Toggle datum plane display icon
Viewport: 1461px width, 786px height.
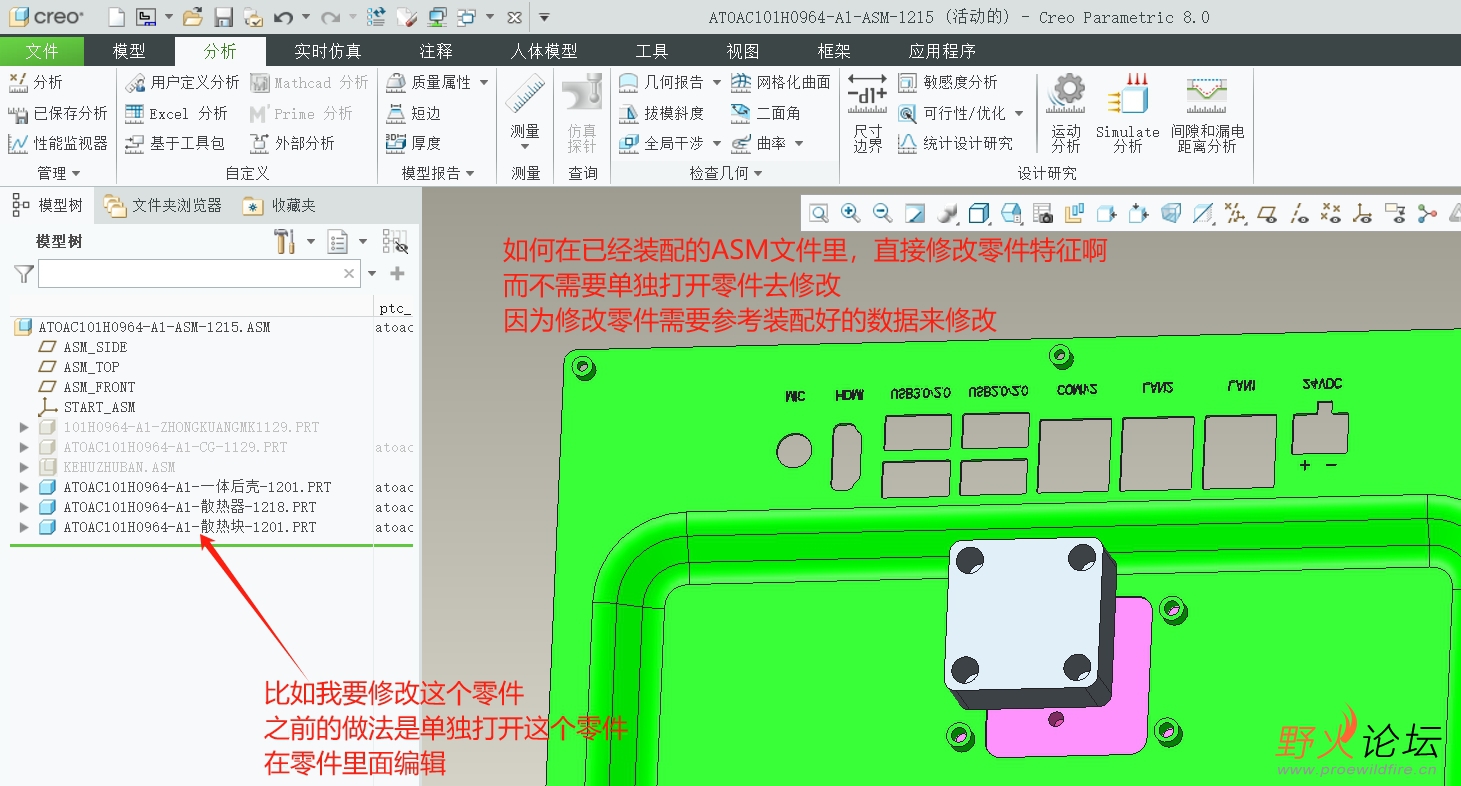click(x=1267, y=213)
